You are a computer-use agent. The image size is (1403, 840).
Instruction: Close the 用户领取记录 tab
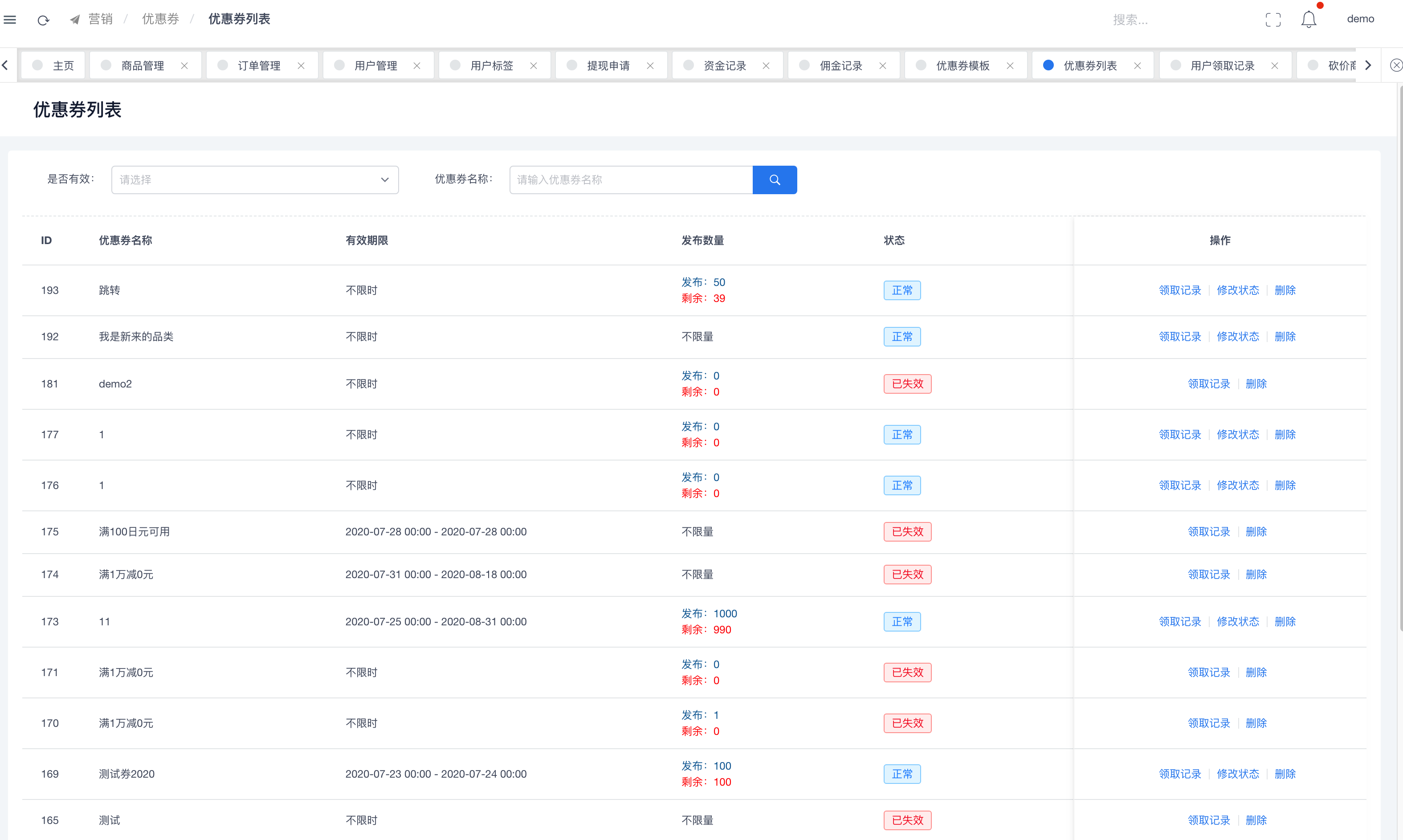[1275, 65]
